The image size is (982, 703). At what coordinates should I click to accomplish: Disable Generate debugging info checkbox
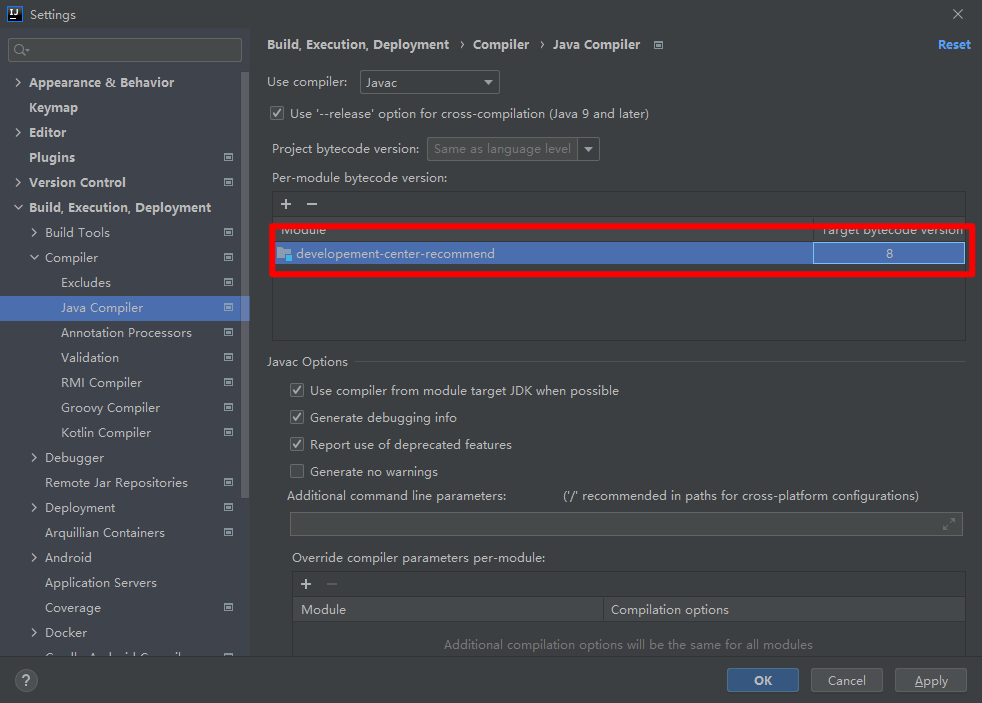click(x=297, y=417)
